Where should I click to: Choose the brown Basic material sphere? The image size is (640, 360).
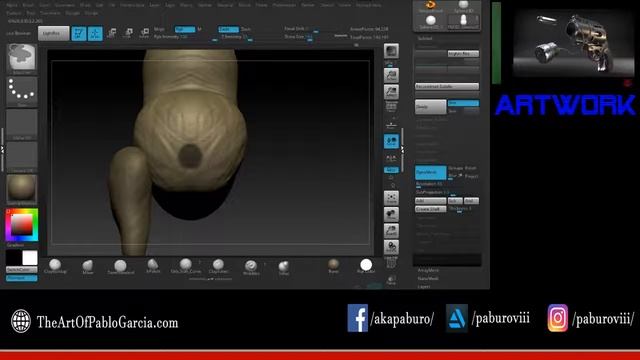point(333,265)
